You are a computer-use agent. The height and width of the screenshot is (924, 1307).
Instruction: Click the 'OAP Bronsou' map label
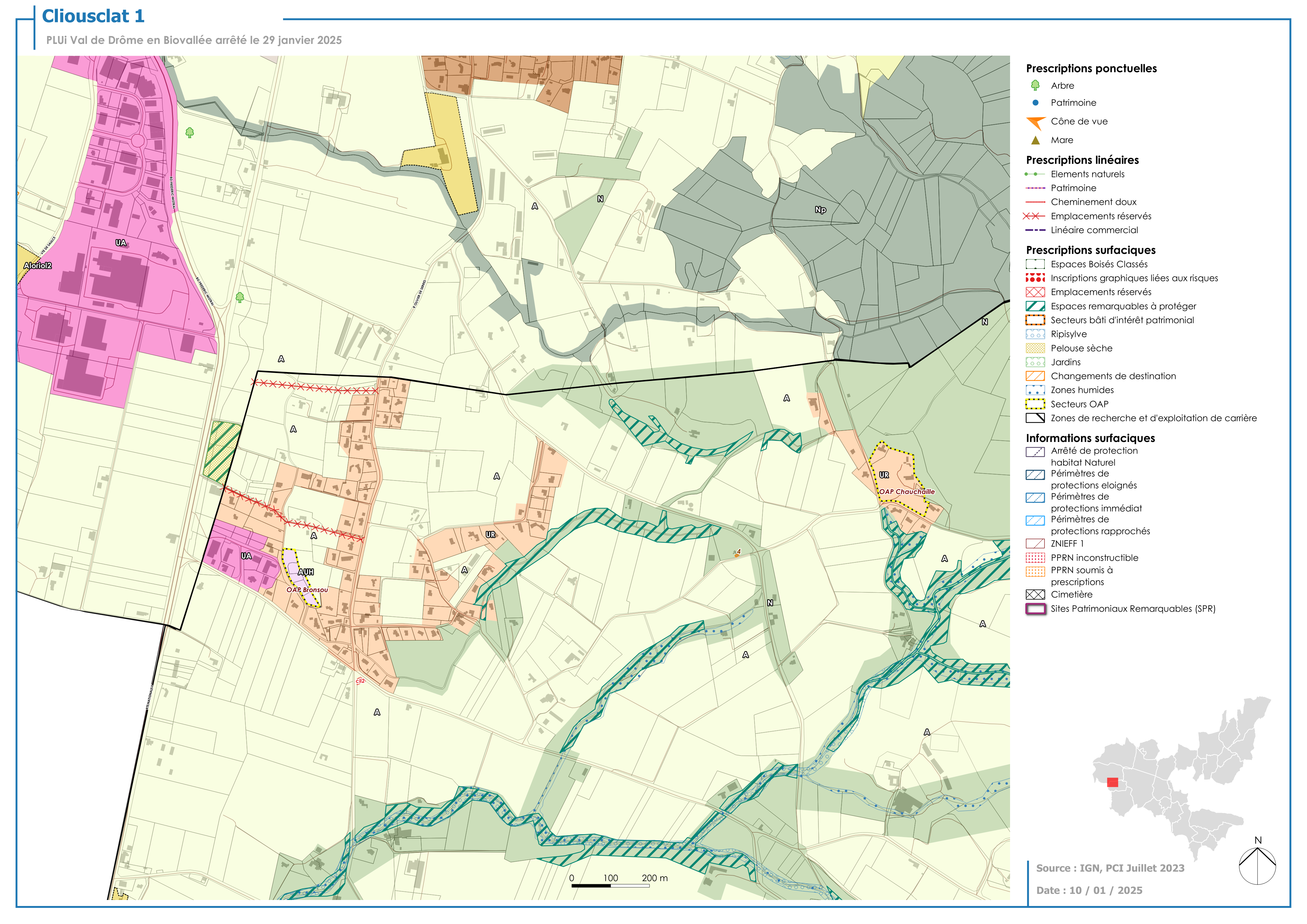click(x=307, y=590)
